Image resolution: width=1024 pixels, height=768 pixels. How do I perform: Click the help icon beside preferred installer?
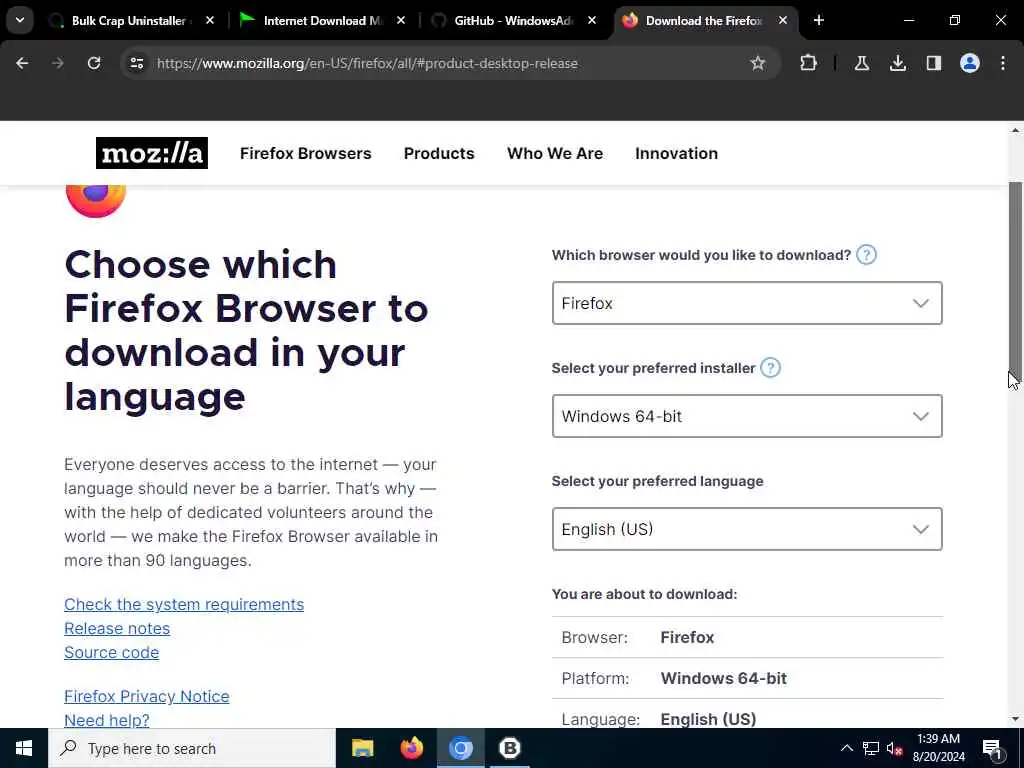click(x=771, y=368)
